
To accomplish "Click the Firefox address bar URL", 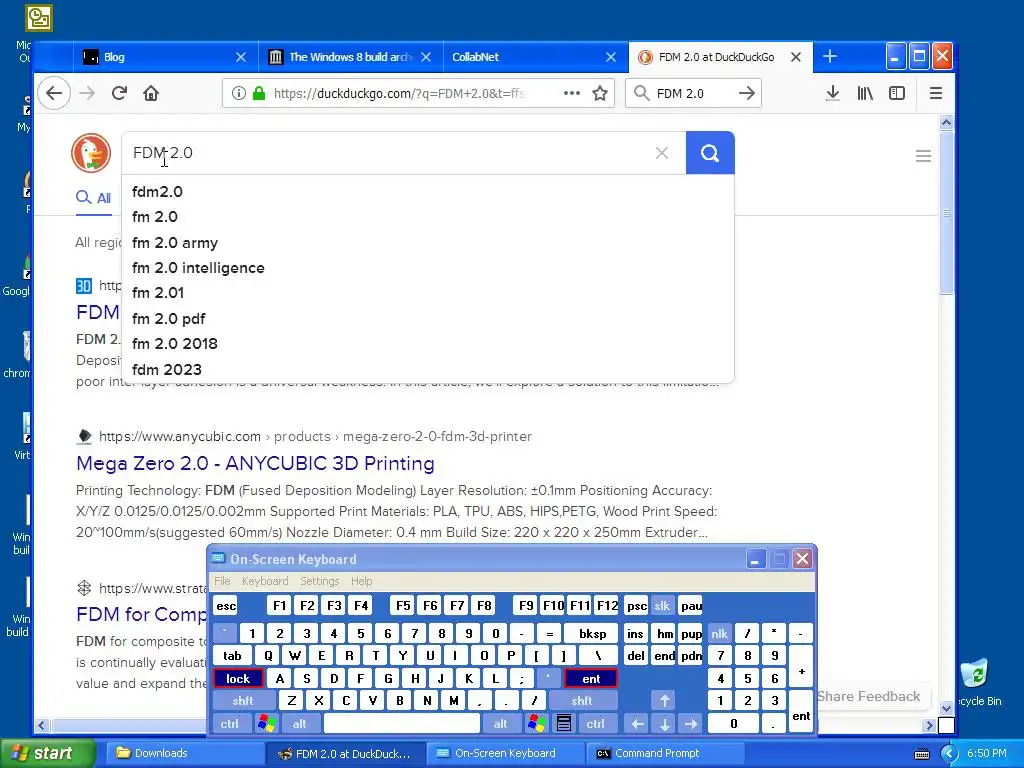I will [x=398, y=93].
